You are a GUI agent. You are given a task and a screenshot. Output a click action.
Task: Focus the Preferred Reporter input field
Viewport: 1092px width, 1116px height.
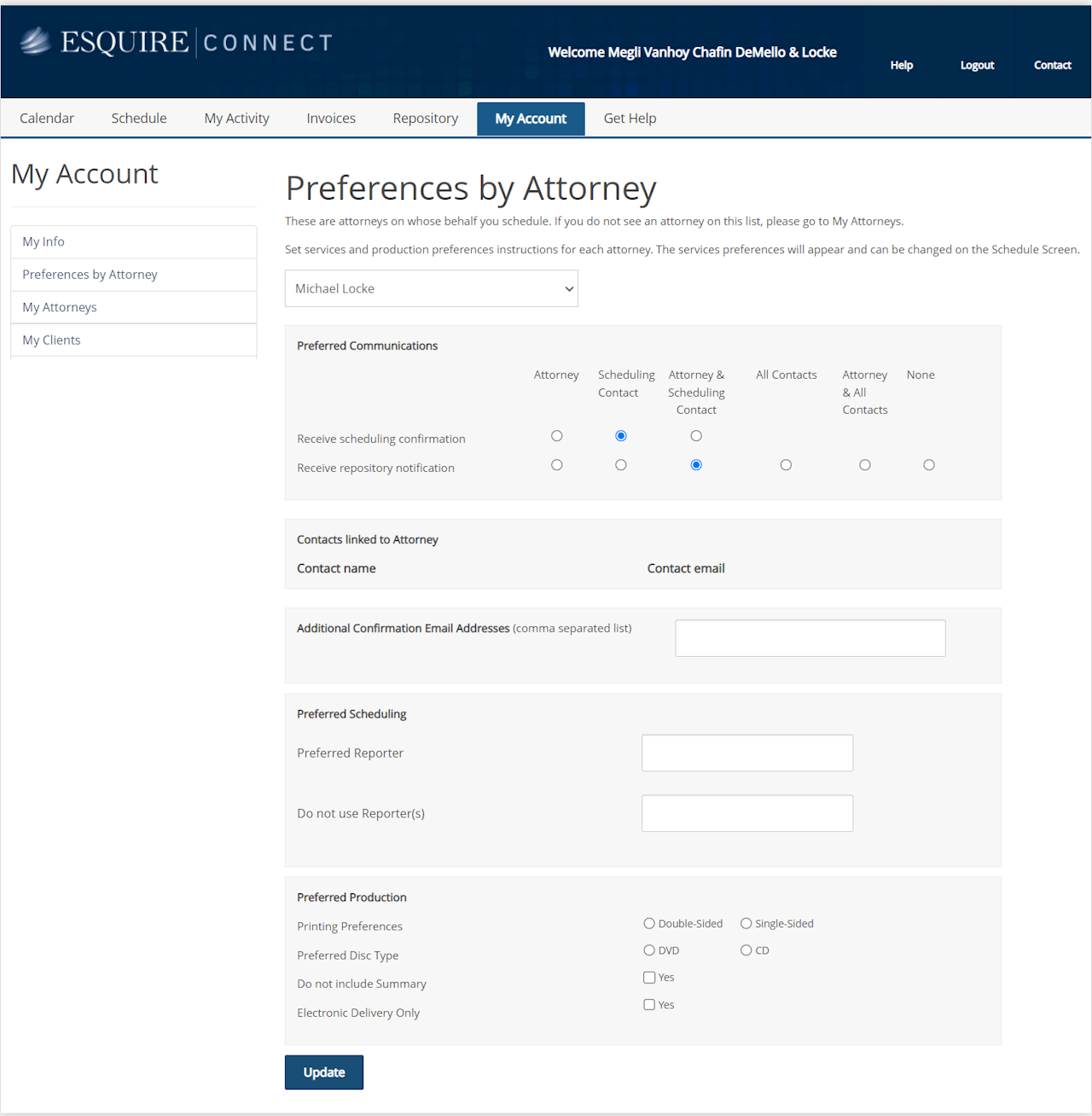click(x=746, y=753)
